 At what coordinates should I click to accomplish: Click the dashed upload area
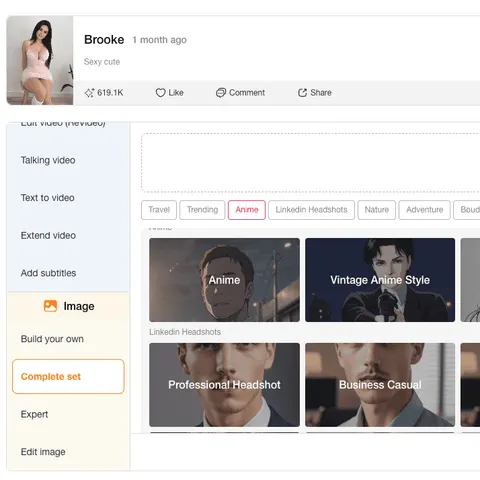click(311, 163)
